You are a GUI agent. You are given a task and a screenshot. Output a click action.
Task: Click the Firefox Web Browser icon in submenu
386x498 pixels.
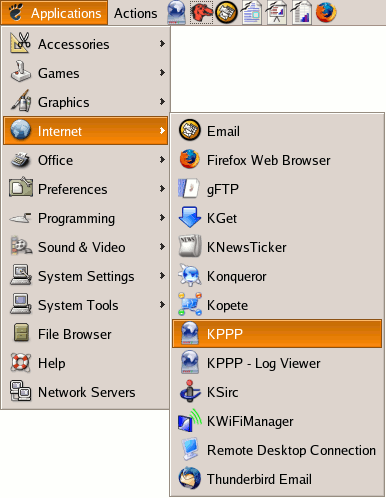(x=190, y=159)
